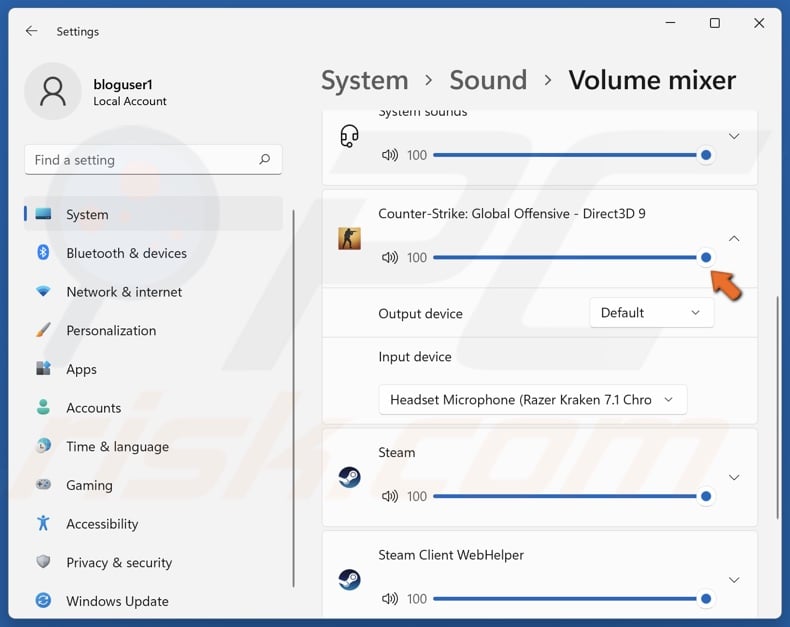This screenshot has width=790, height=627.
Task: Open the Output device Default dropdown
Action: 651,312
